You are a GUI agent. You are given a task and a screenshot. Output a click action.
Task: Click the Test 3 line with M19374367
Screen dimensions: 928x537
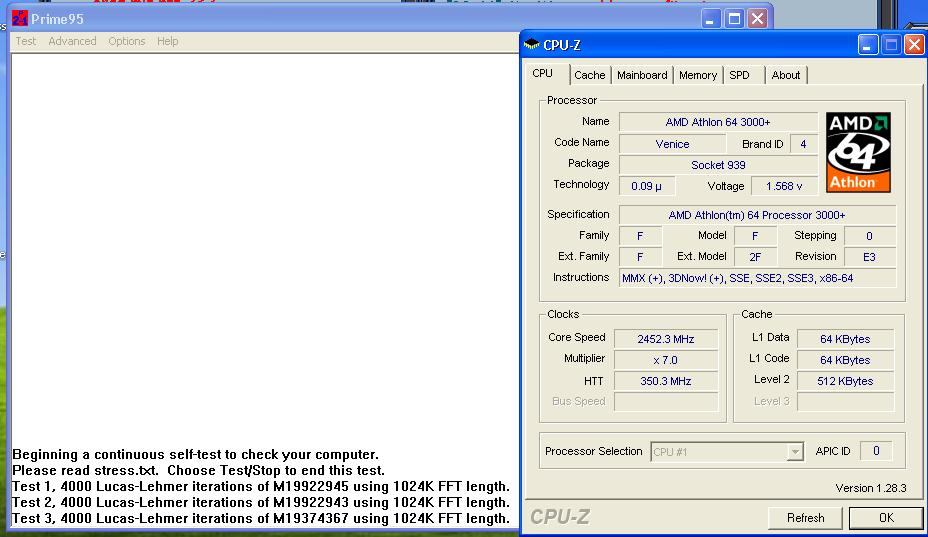261,519
